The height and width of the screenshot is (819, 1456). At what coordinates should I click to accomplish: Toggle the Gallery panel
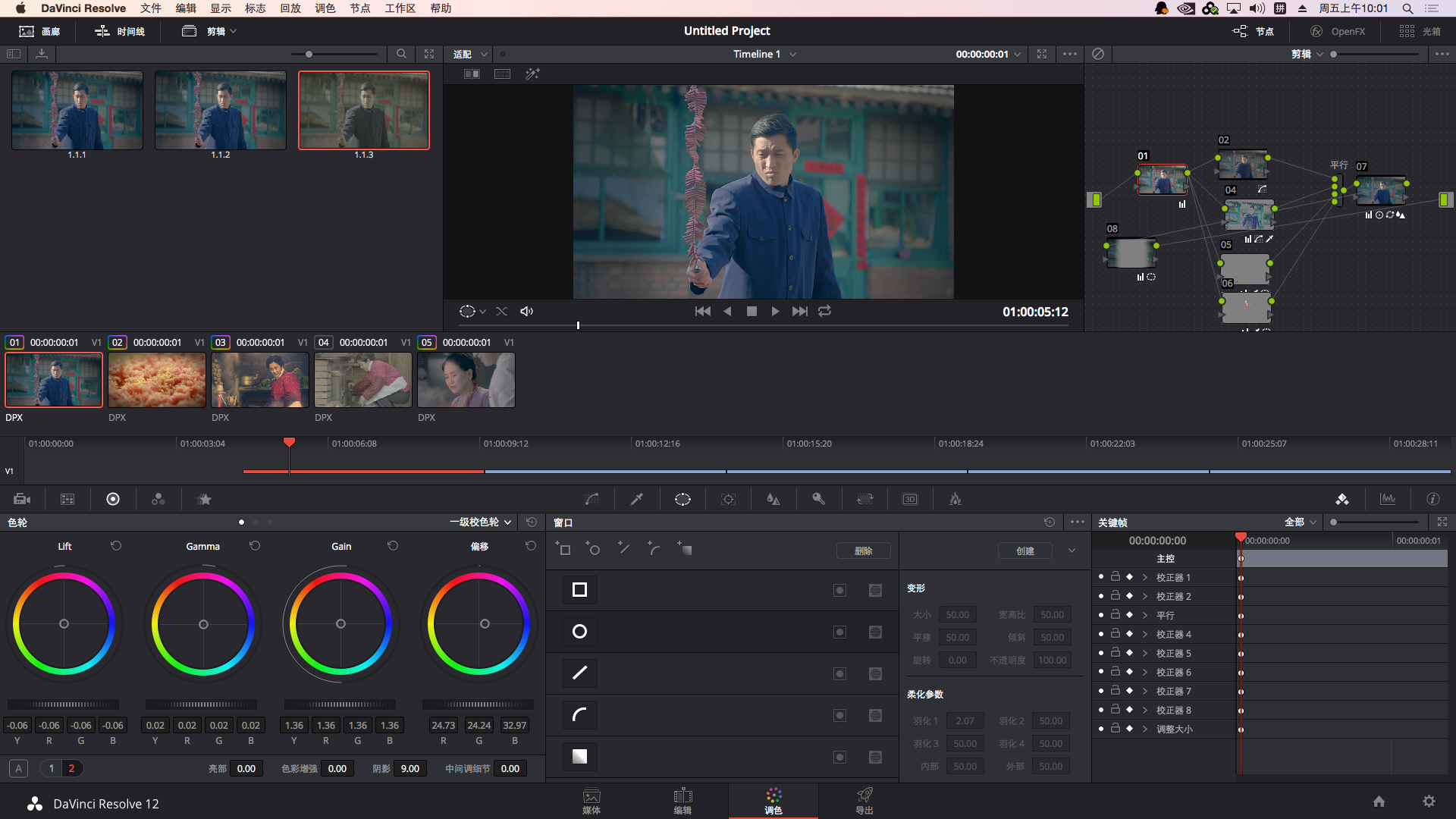[39, 31]
